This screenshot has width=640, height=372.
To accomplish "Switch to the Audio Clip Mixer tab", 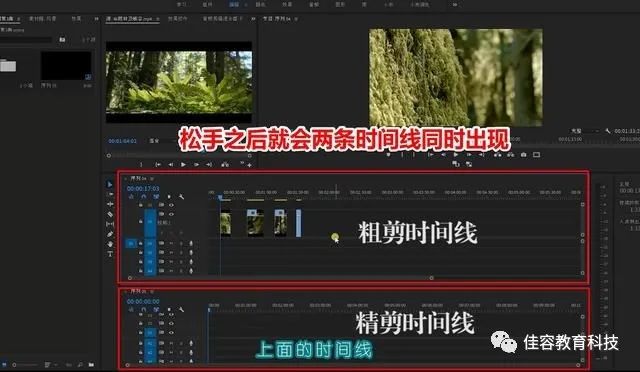I will pyautogui.click(x=222, y=19).
